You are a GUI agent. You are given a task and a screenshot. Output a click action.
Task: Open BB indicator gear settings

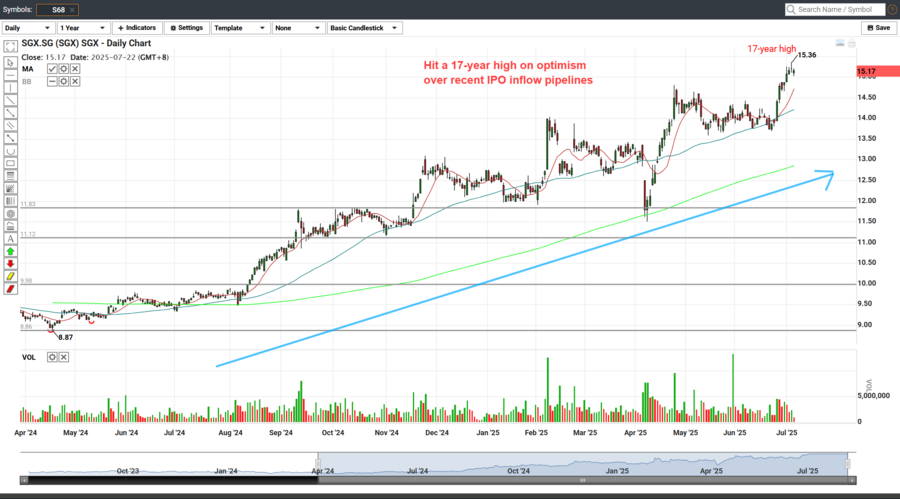pyautogui.click(x=64, y=82)
